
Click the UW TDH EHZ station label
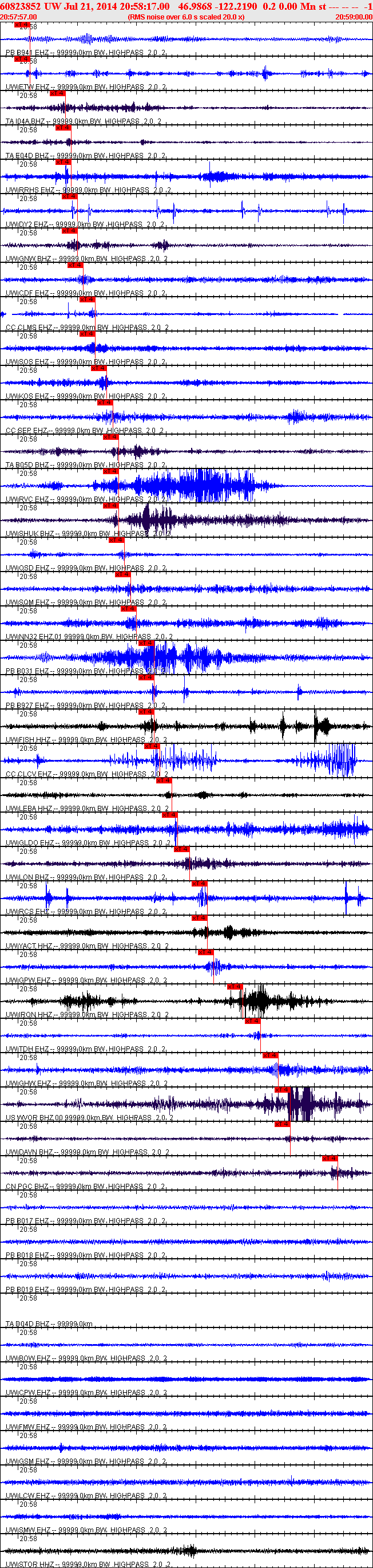[x=27, y=1049]
